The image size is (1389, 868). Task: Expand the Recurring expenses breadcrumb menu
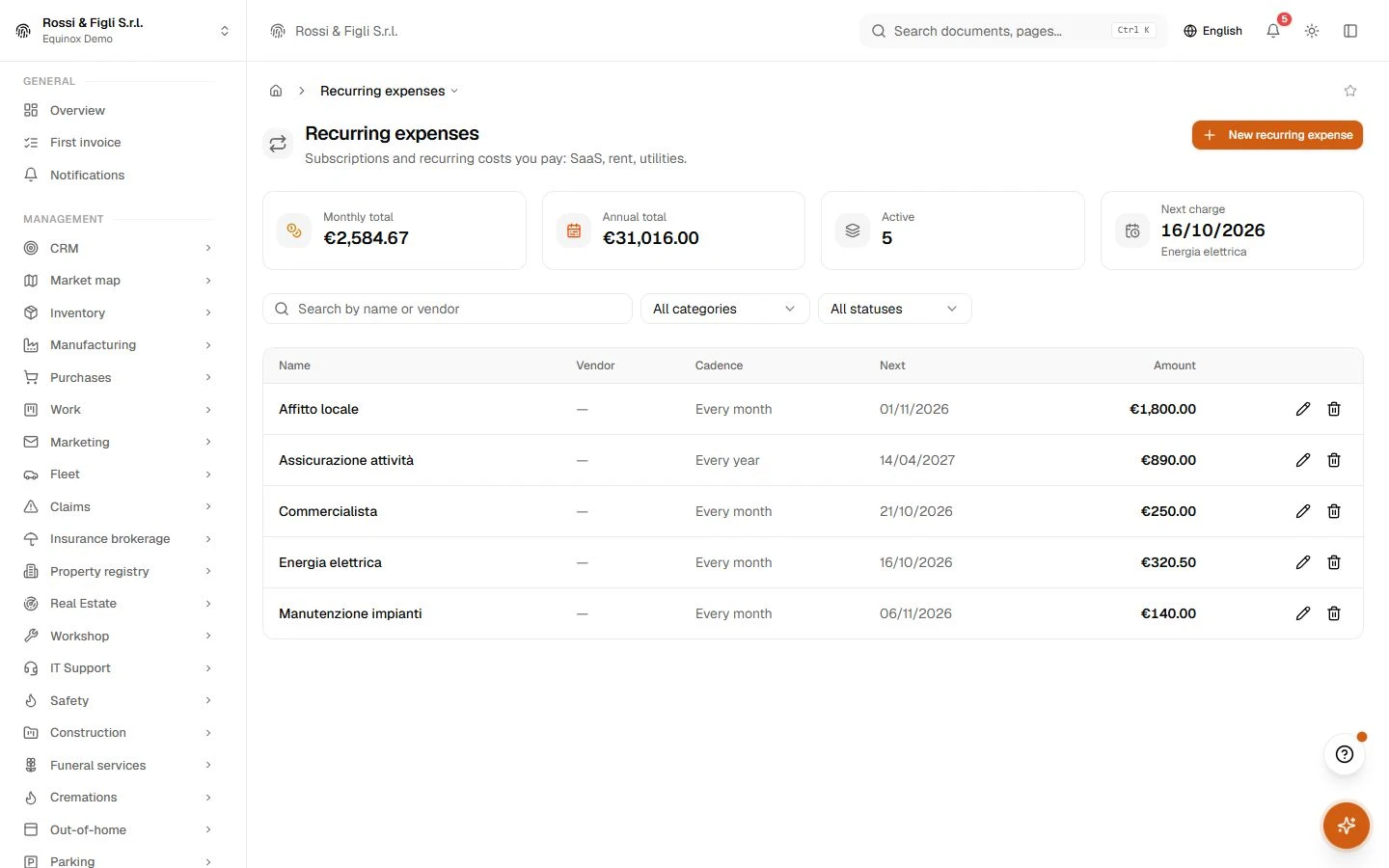[389, 91]
